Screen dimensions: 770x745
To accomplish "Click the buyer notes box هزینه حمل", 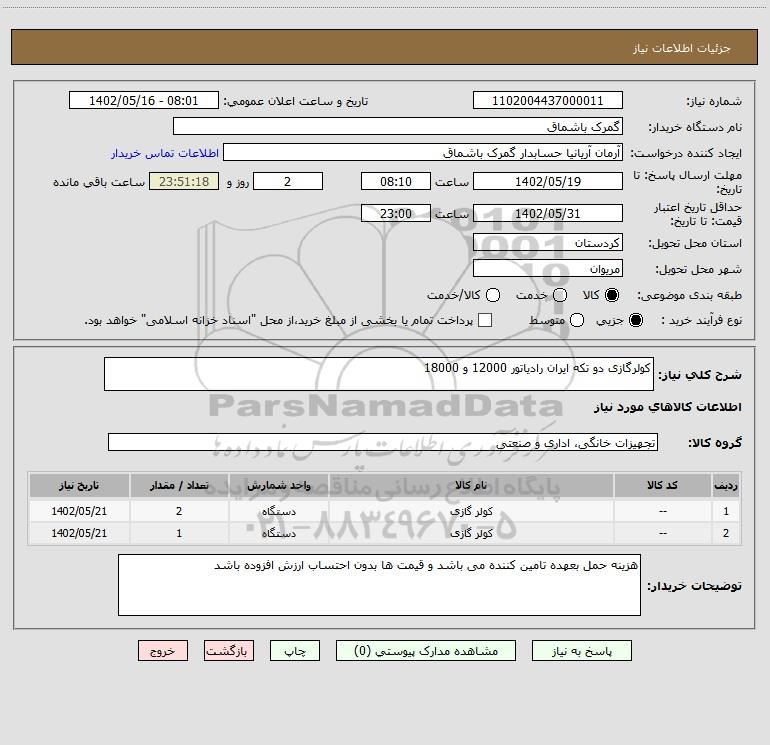I will pos(379,585).
